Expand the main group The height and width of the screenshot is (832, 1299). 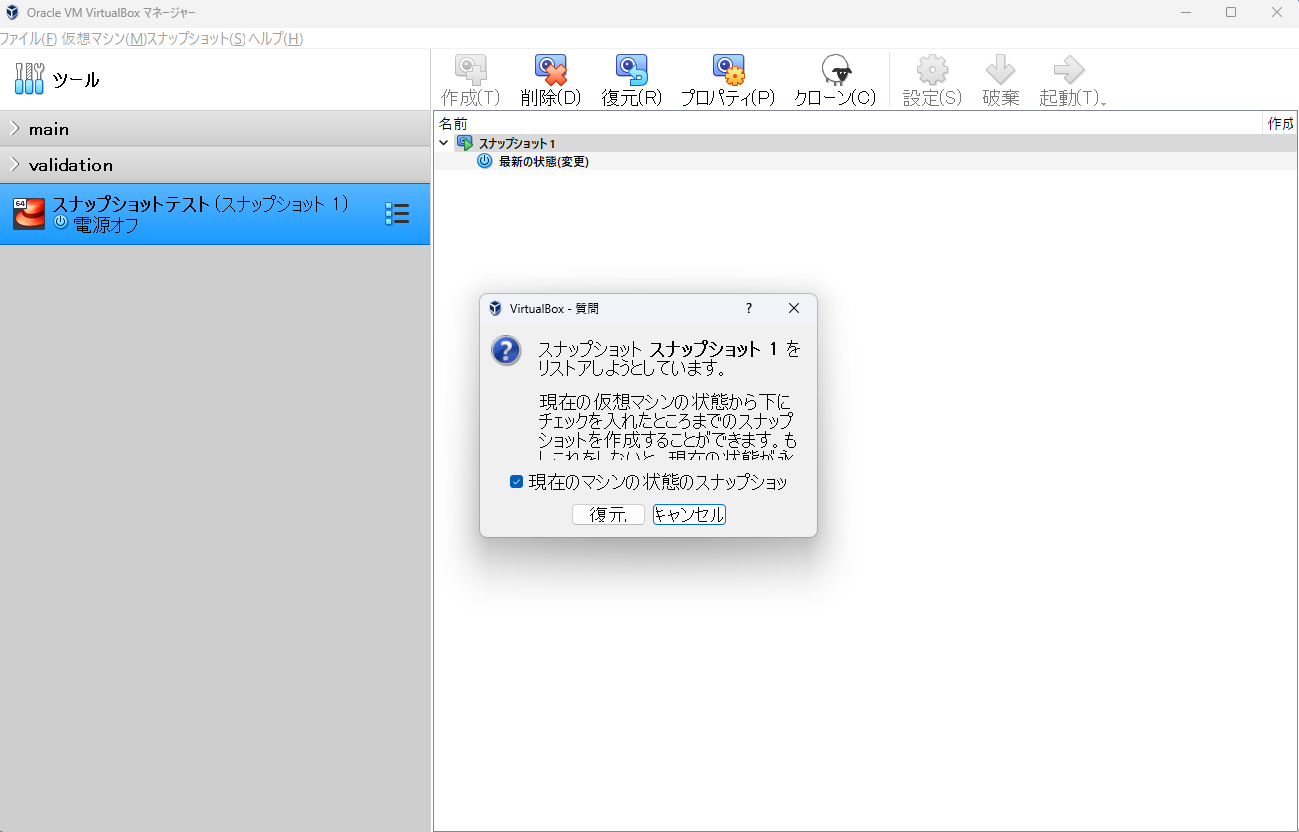point(16,128)
